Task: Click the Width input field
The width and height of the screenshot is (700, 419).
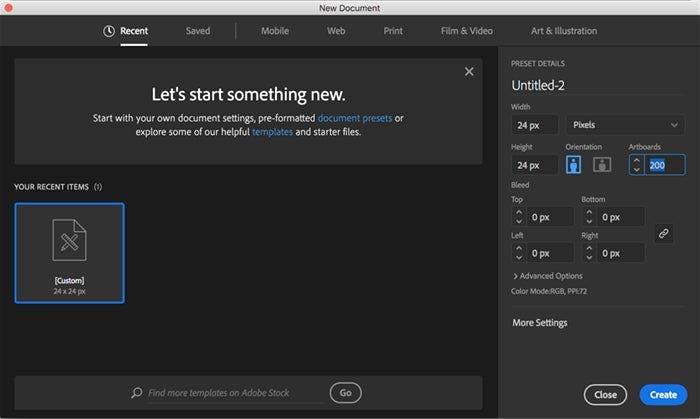Action: point(534,126)
